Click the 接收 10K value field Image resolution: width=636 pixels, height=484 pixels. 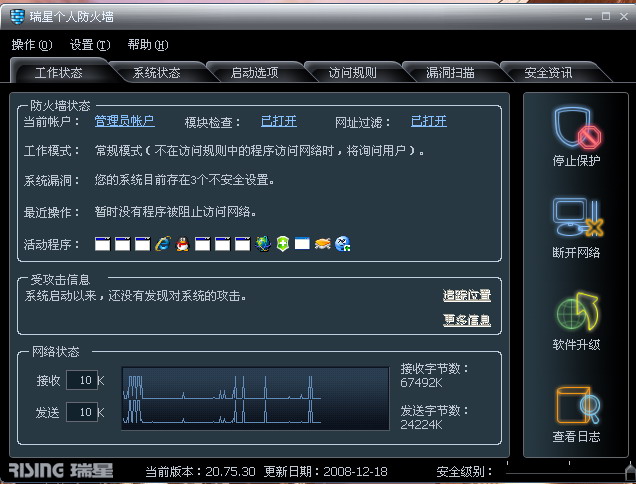pos(82,380)
